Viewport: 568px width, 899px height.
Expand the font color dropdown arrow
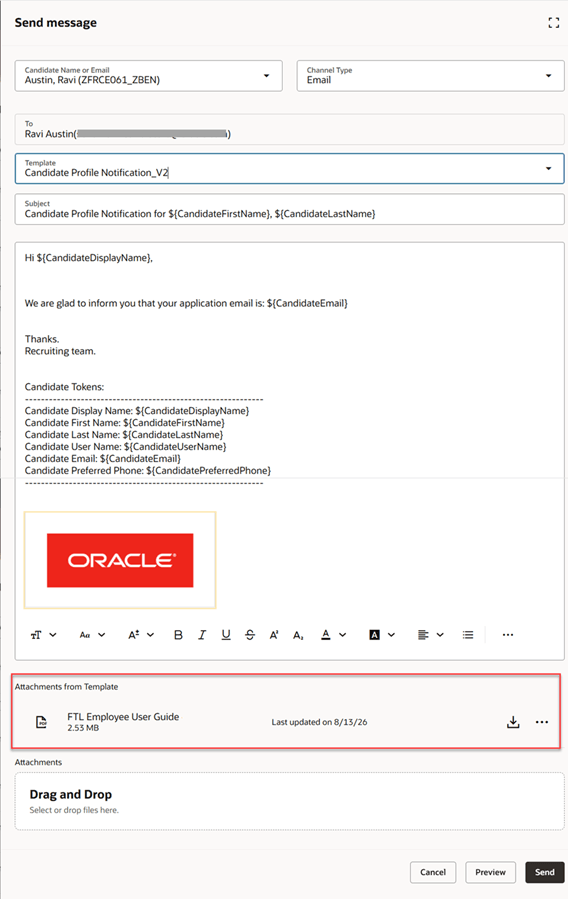coord(342,635)
